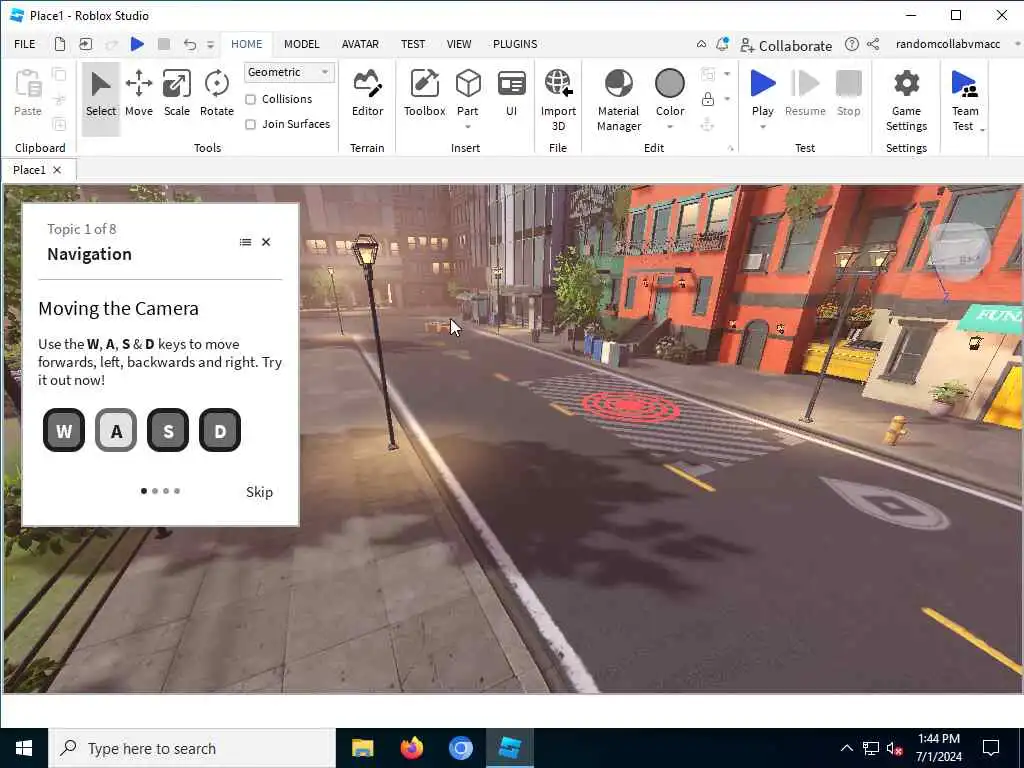This screenshot has height=768, width=1024.
Task: Click the Resume button
Action: point(805,94)
